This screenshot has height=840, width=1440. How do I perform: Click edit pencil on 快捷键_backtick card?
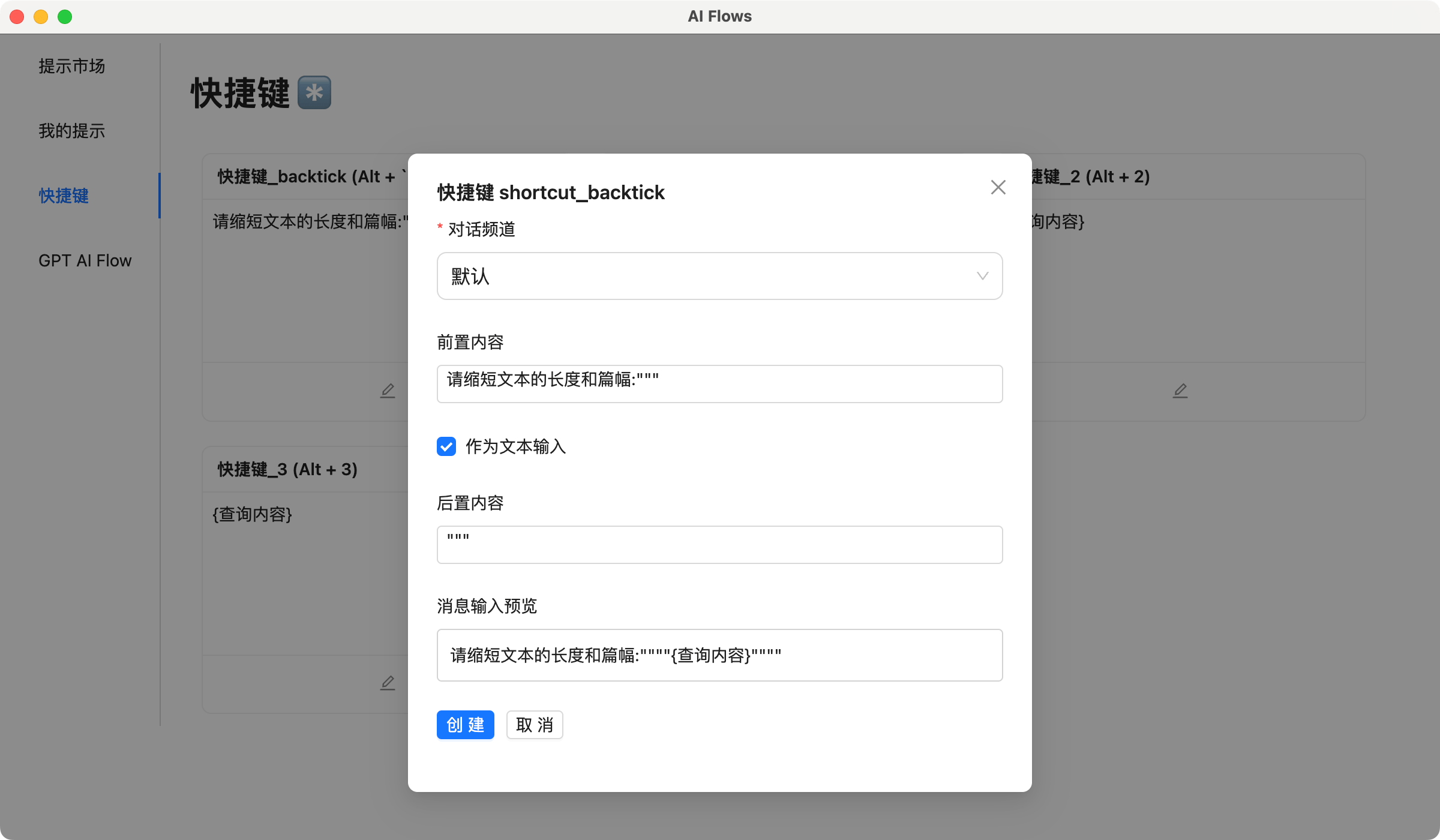pos(388,391)
